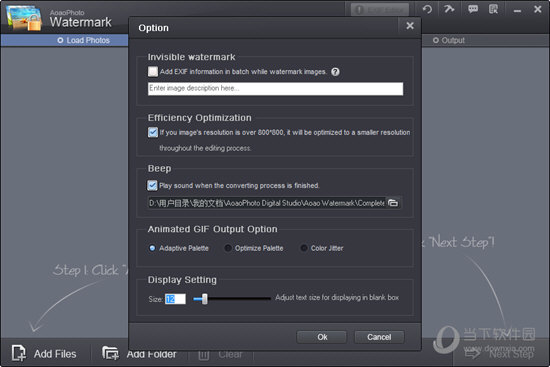Click the display text size slider handle
This screenshot has height=367, width=550.
coord(204,299)
